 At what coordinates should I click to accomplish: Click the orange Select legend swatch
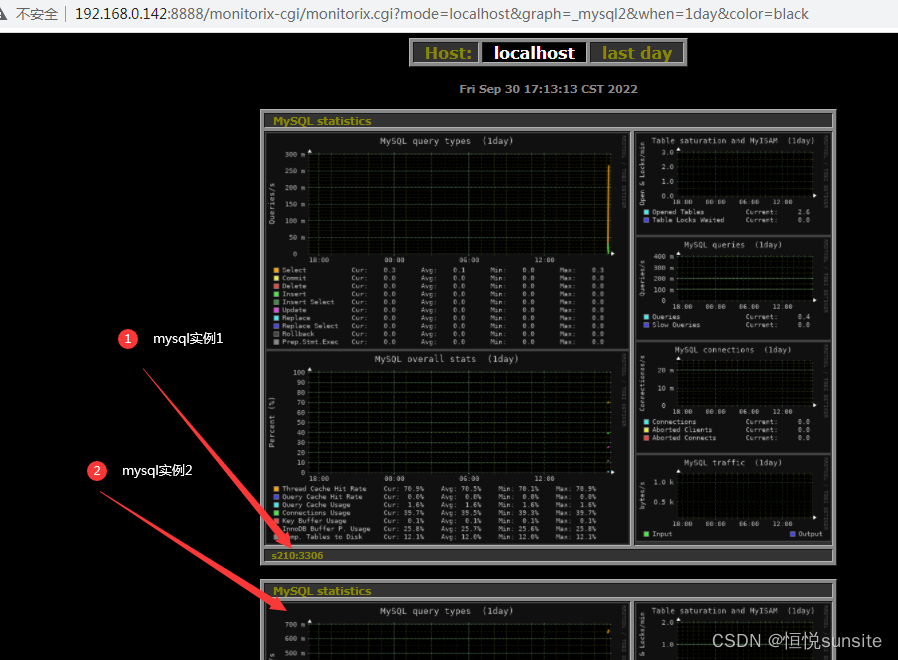(277, 270)
